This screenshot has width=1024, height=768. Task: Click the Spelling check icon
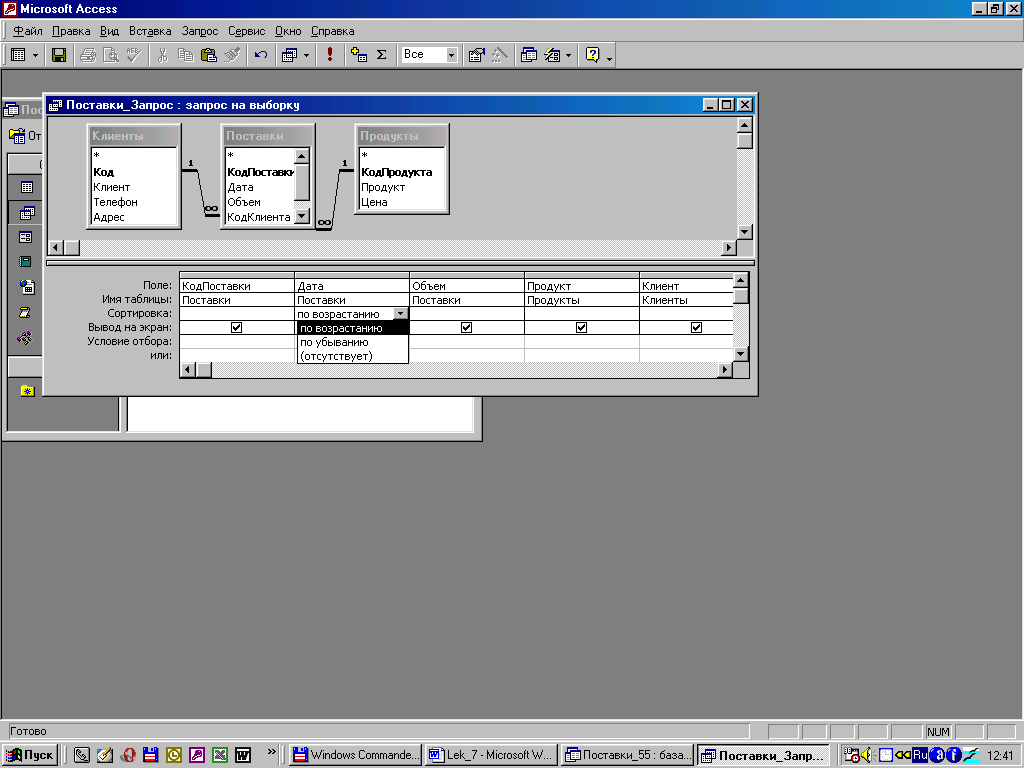pyautogui.click(x=134, y=55)
